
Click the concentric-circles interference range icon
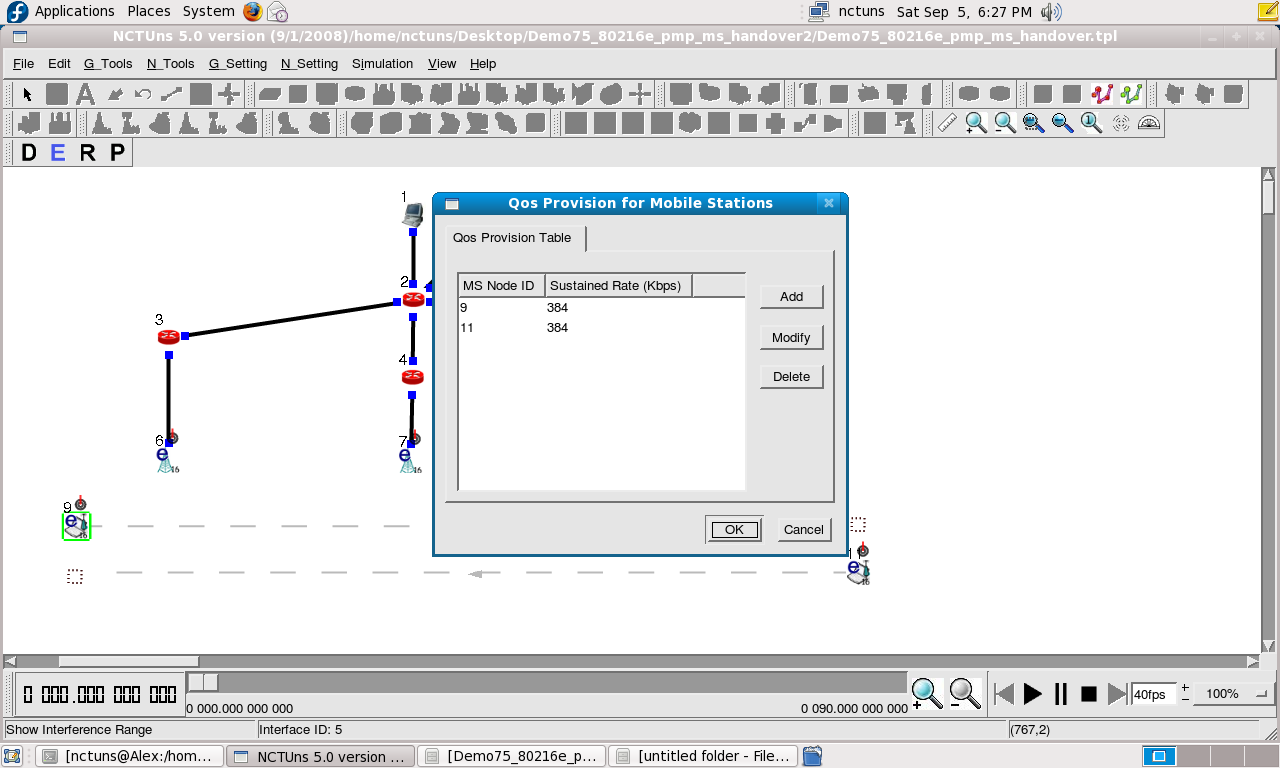(1121, 123)
